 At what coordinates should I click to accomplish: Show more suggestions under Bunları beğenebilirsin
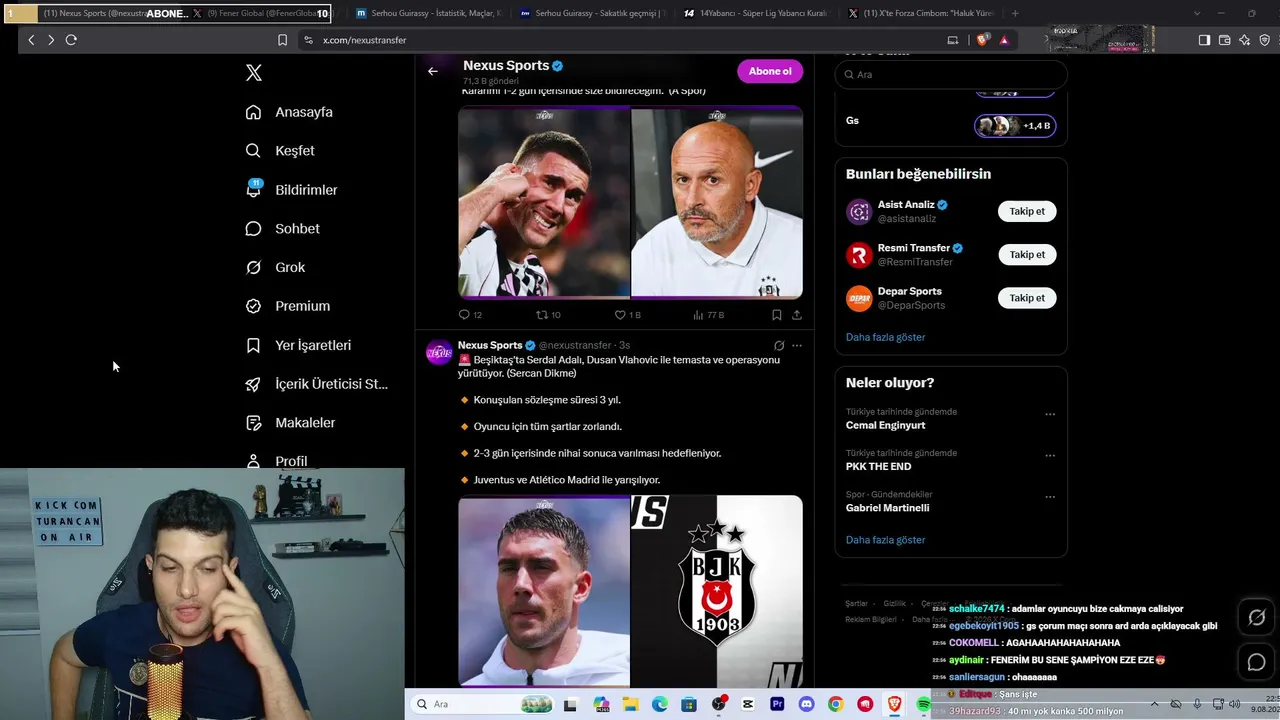pyautogui.click(x=886, y=337)
